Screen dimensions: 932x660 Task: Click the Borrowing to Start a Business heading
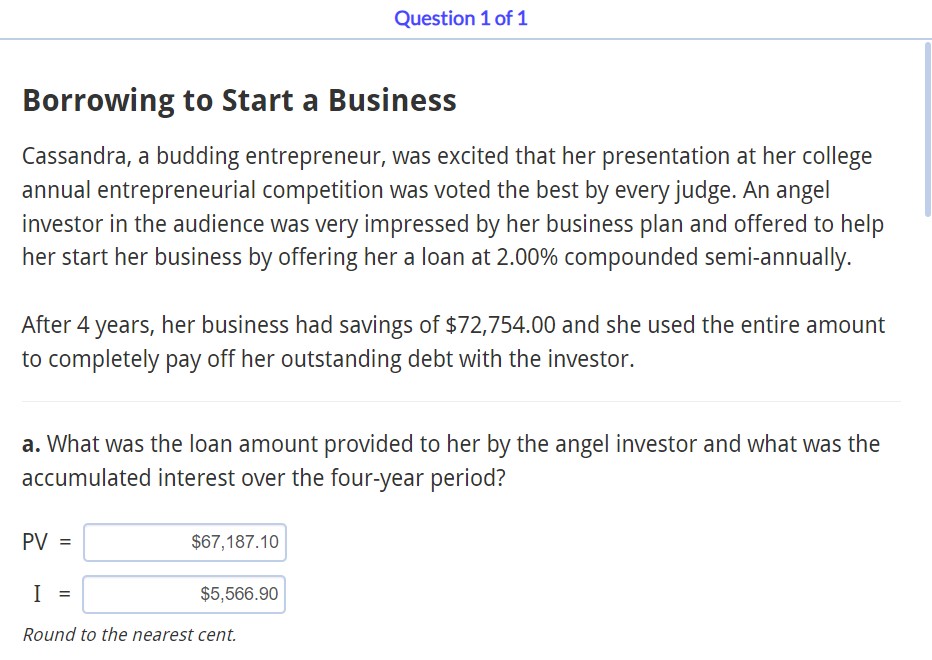point(239,100)
